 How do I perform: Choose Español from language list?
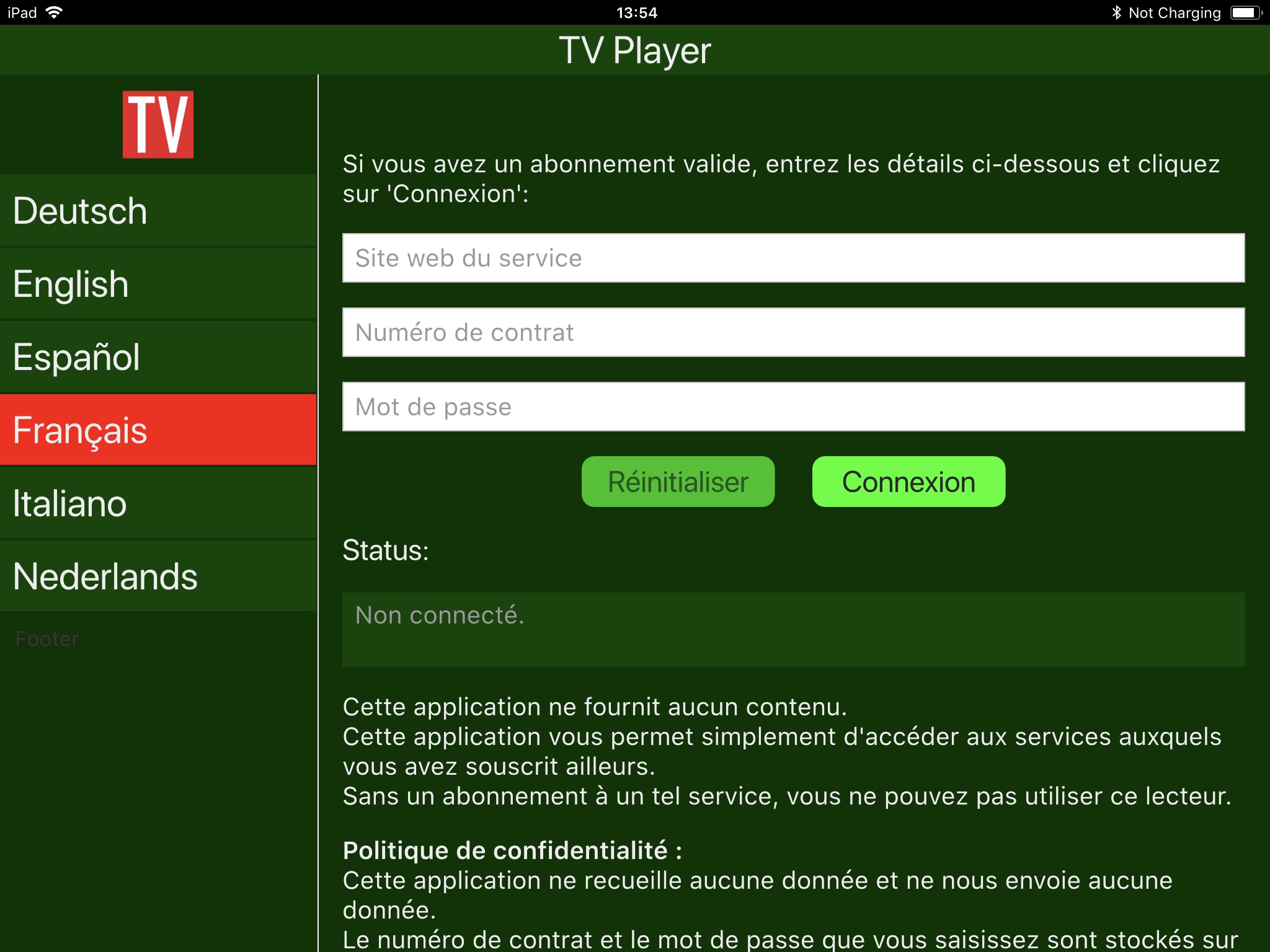tap(158, 357)
